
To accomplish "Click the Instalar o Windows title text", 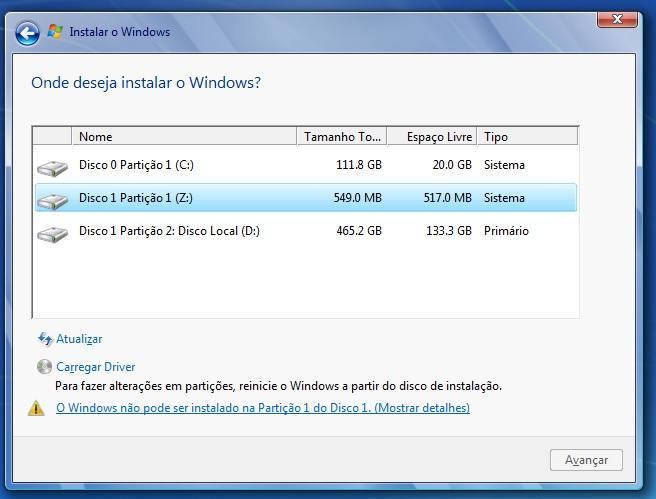I will (x=120, y=32).
